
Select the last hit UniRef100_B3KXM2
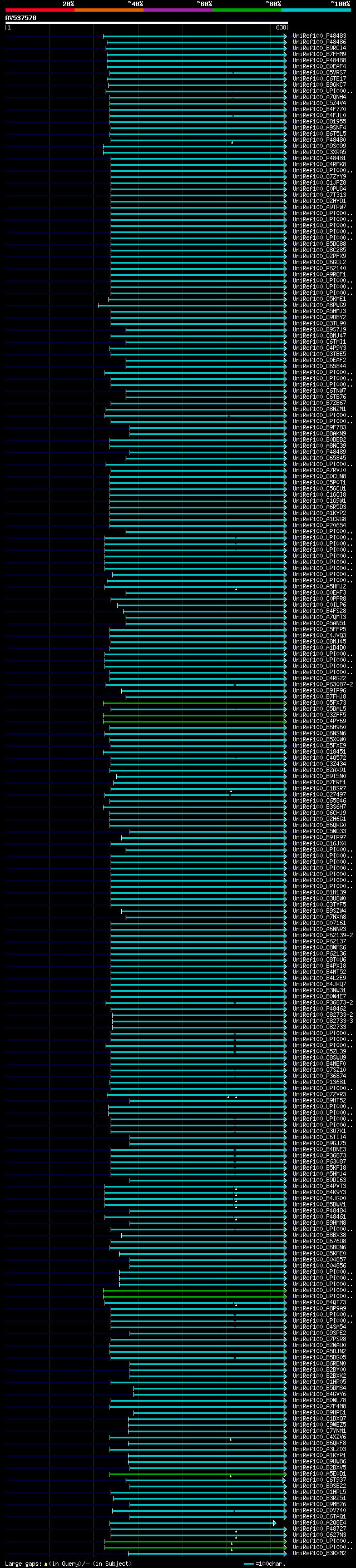click(319, 1554)
